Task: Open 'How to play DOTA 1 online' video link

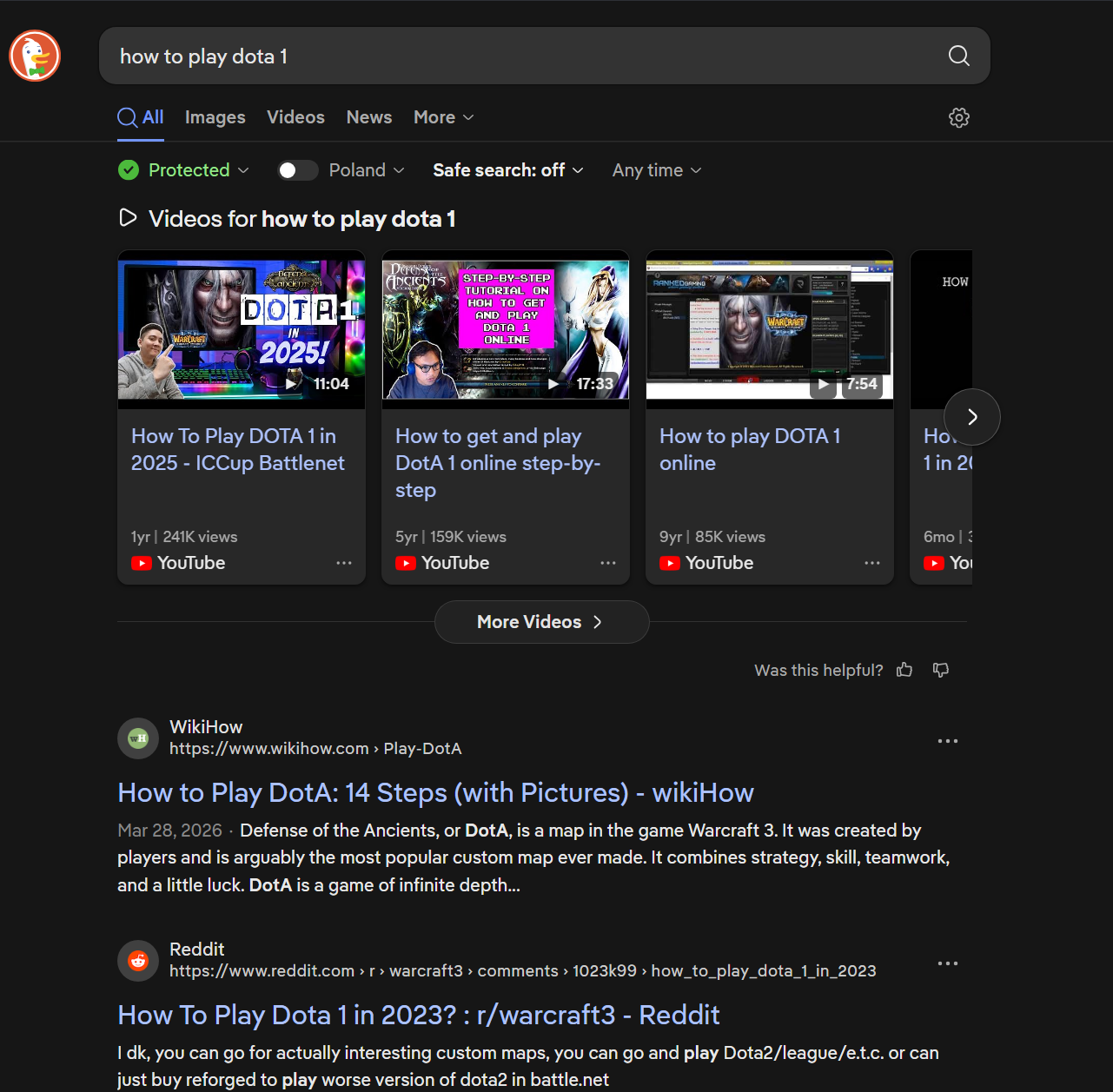Action: pyautogui.click(x=750, y=449)
